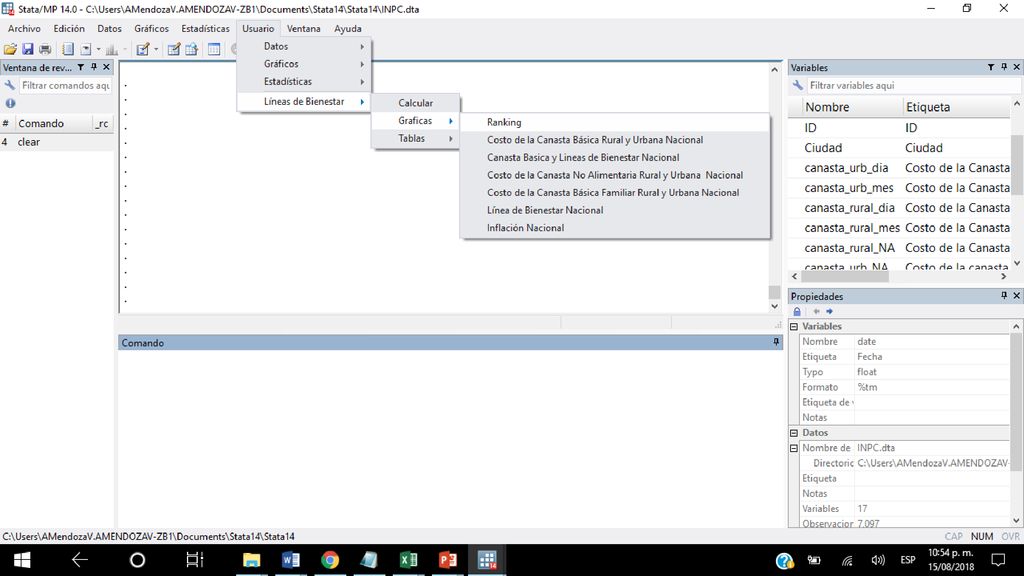Click wrench icon beside command filter
The image size is (1024, 576).
(10, 86)
